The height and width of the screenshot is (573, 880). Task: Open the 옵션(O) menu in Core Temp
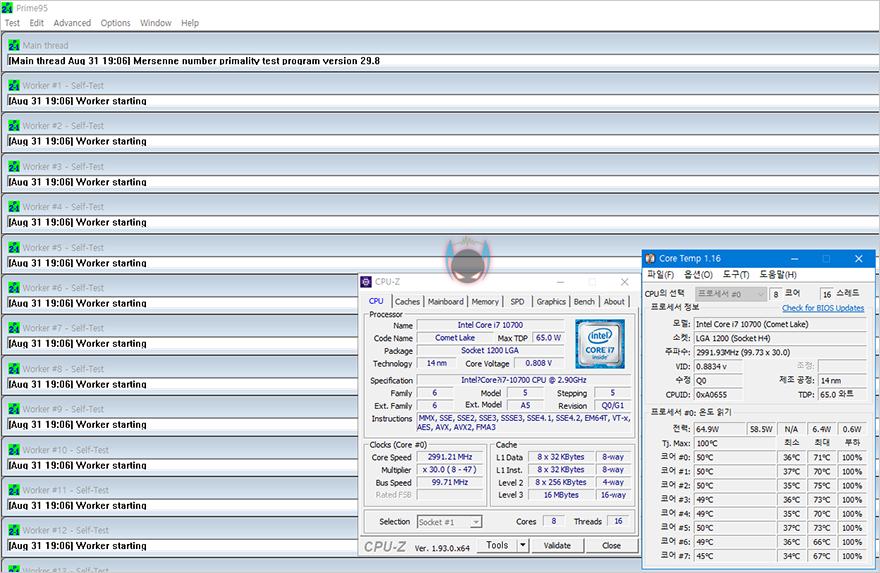[x=698, y=274]
